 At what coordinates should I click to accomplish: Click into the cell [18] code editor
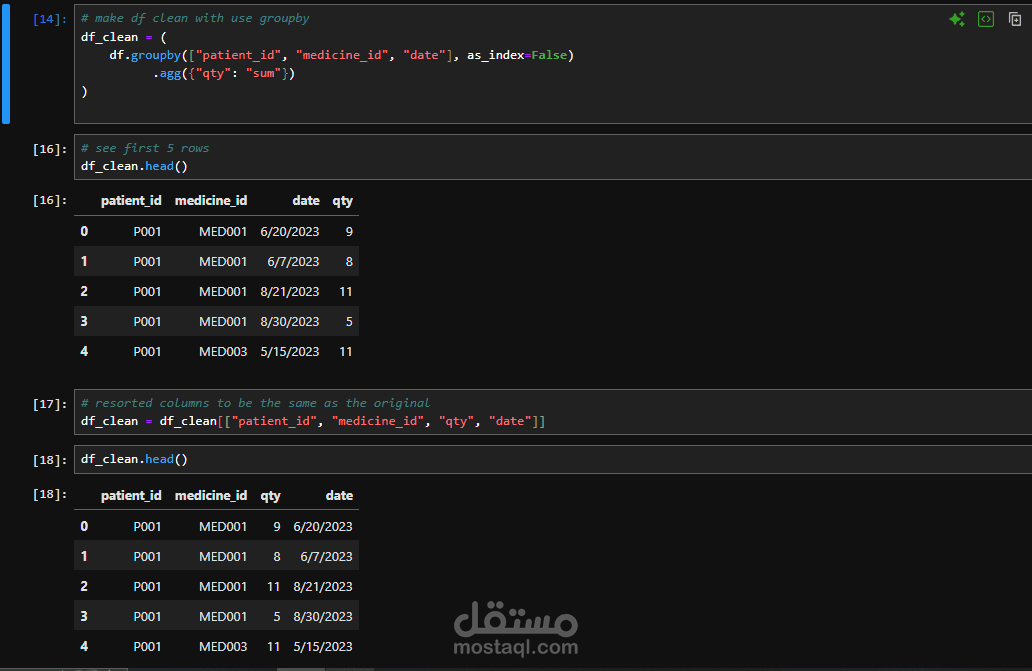tap(553, 459)
